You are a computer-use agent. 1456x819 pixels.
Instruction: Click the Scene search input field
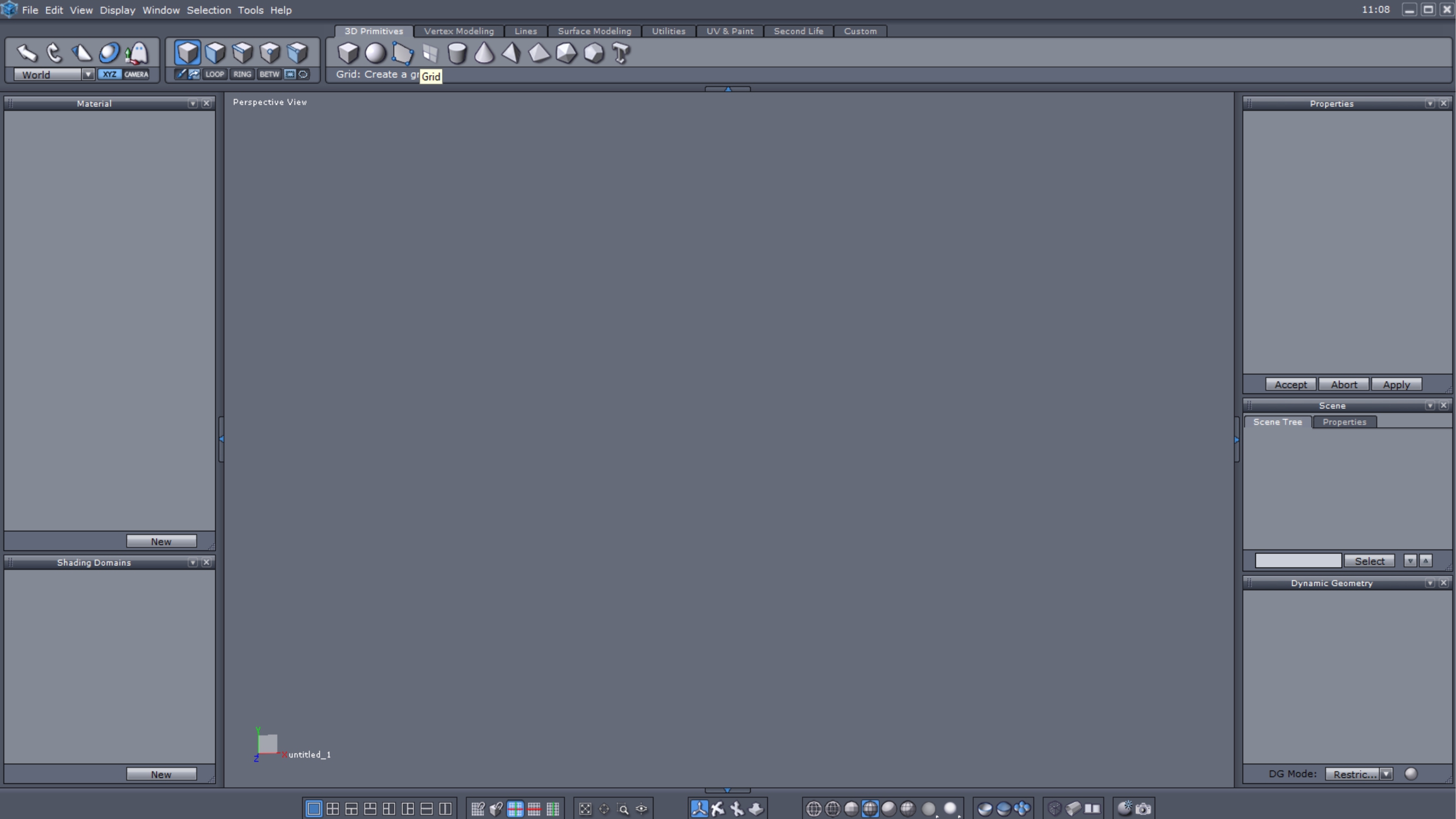tap(1298, 561)
